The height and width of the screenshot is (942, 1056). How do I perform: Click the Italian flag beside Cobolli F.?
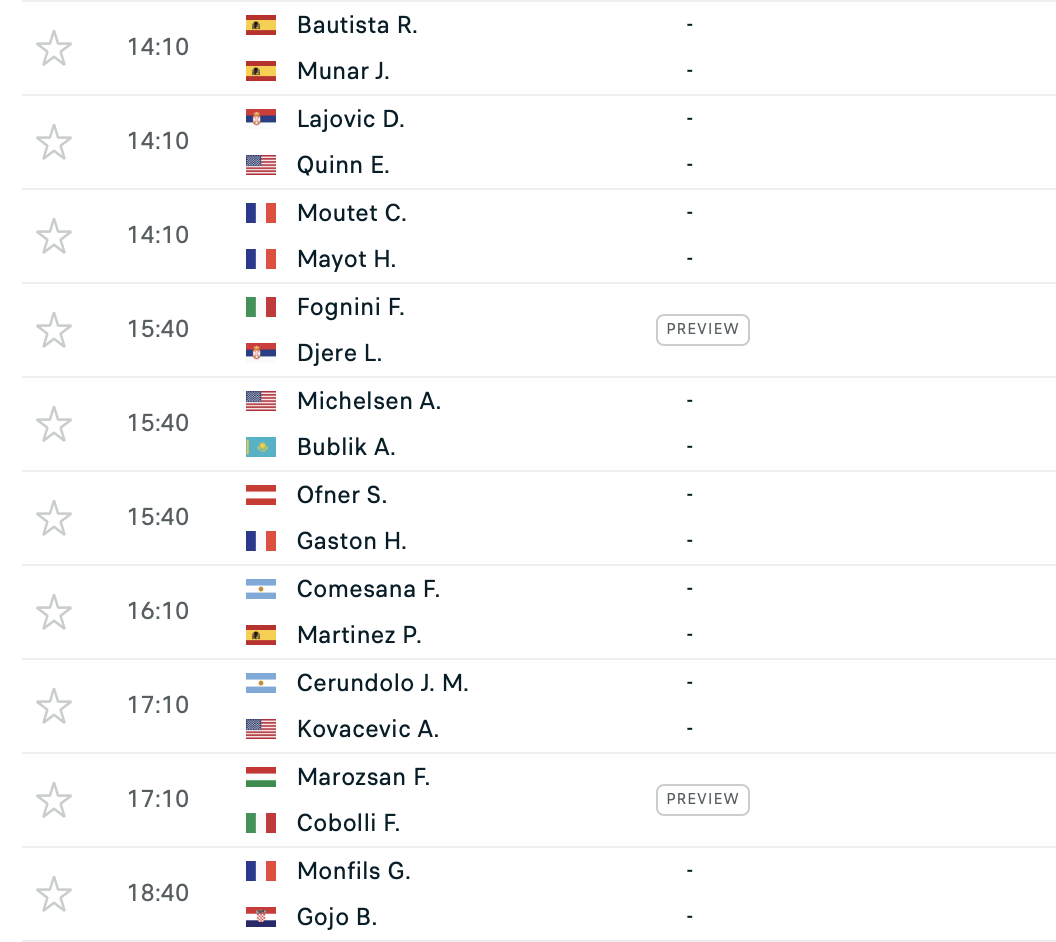tap(261, 823)
